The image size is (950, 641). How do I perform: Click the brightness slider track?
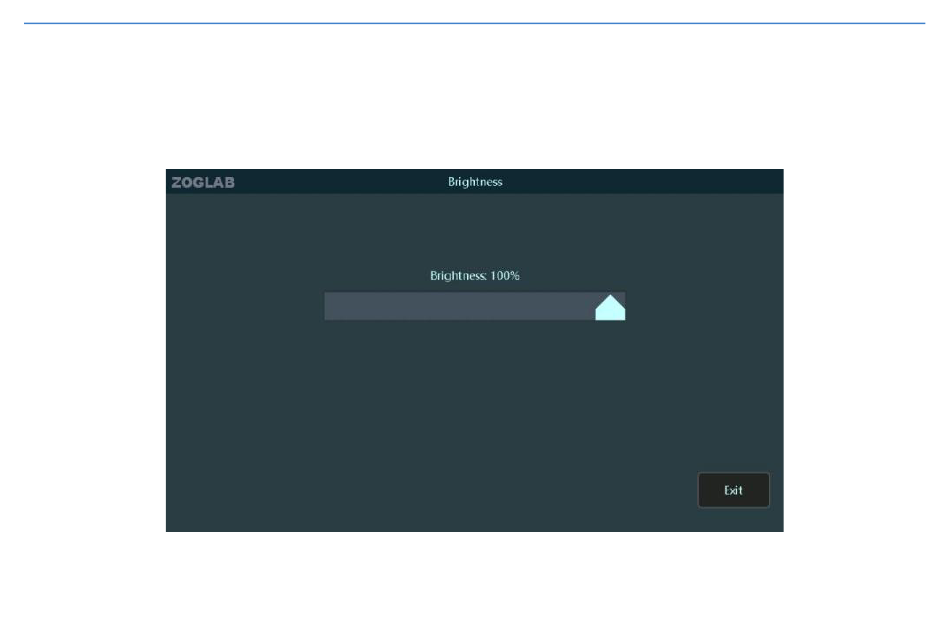(x=474, y=306)
